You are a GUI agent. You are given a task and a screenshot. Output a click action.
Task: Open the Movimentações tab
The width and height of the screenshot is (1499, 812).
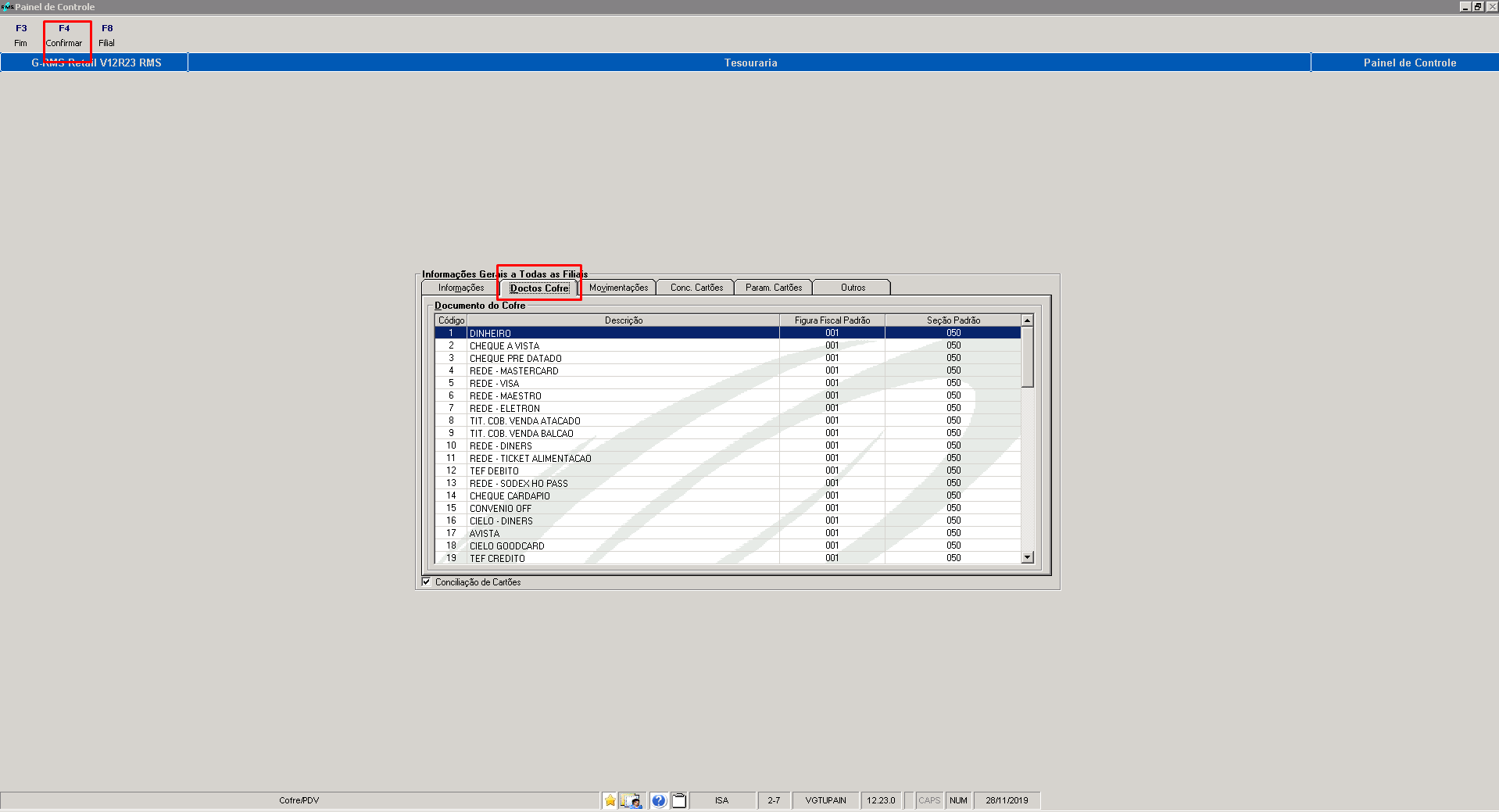(x=618, y=288)
